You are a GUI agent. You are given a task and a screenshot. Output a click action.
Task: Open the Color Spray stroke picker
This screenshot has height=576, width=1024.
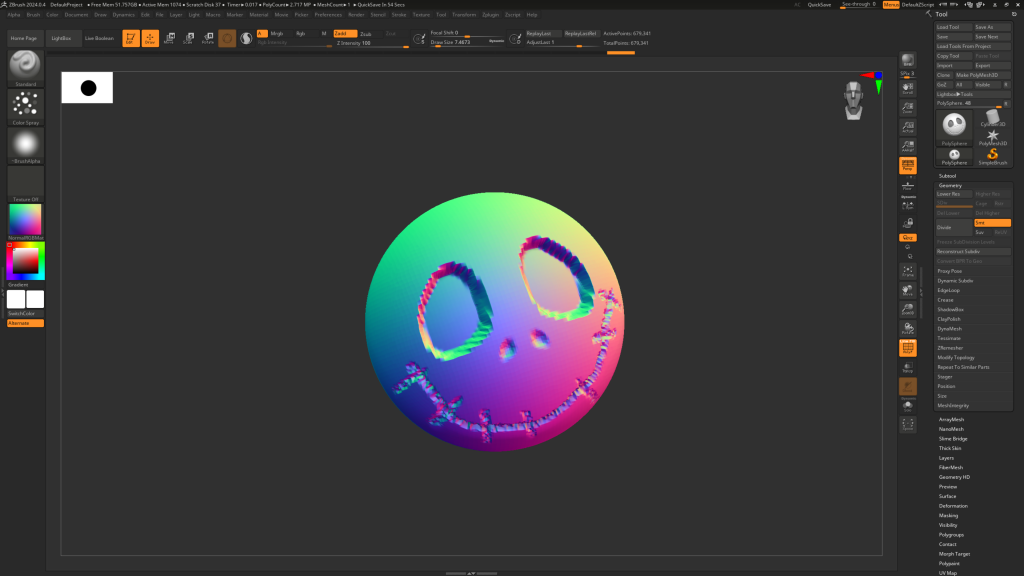(25, 104)
